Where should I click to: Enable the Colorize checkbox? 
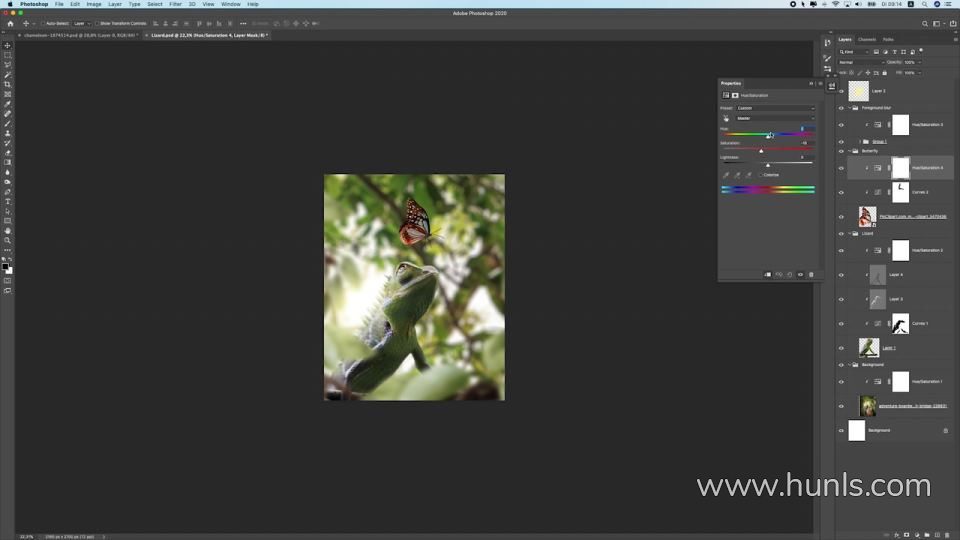761,175
